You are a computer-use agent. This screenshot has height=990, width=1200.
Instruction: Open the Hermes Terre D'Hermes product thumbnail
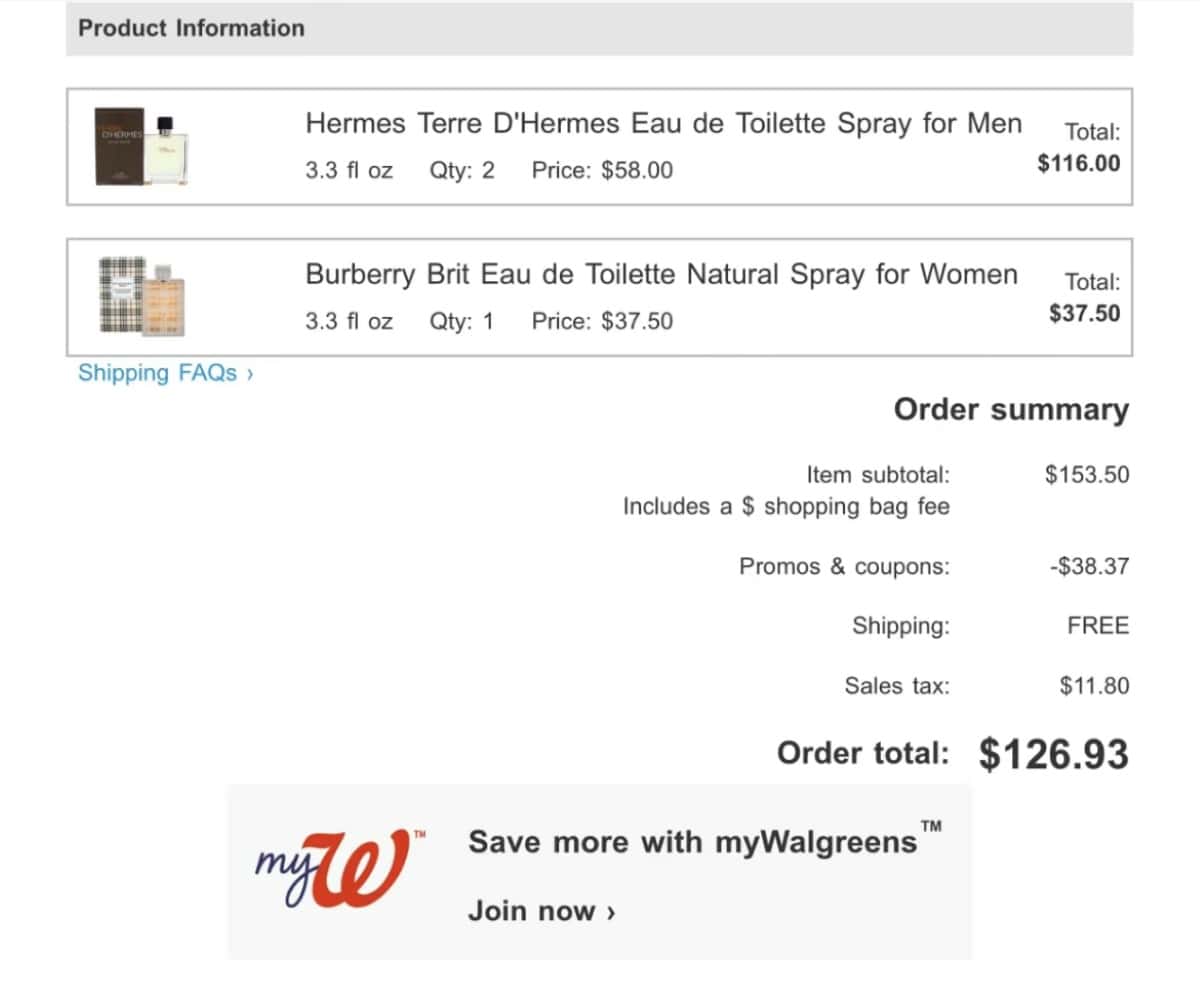click(141, 146)
